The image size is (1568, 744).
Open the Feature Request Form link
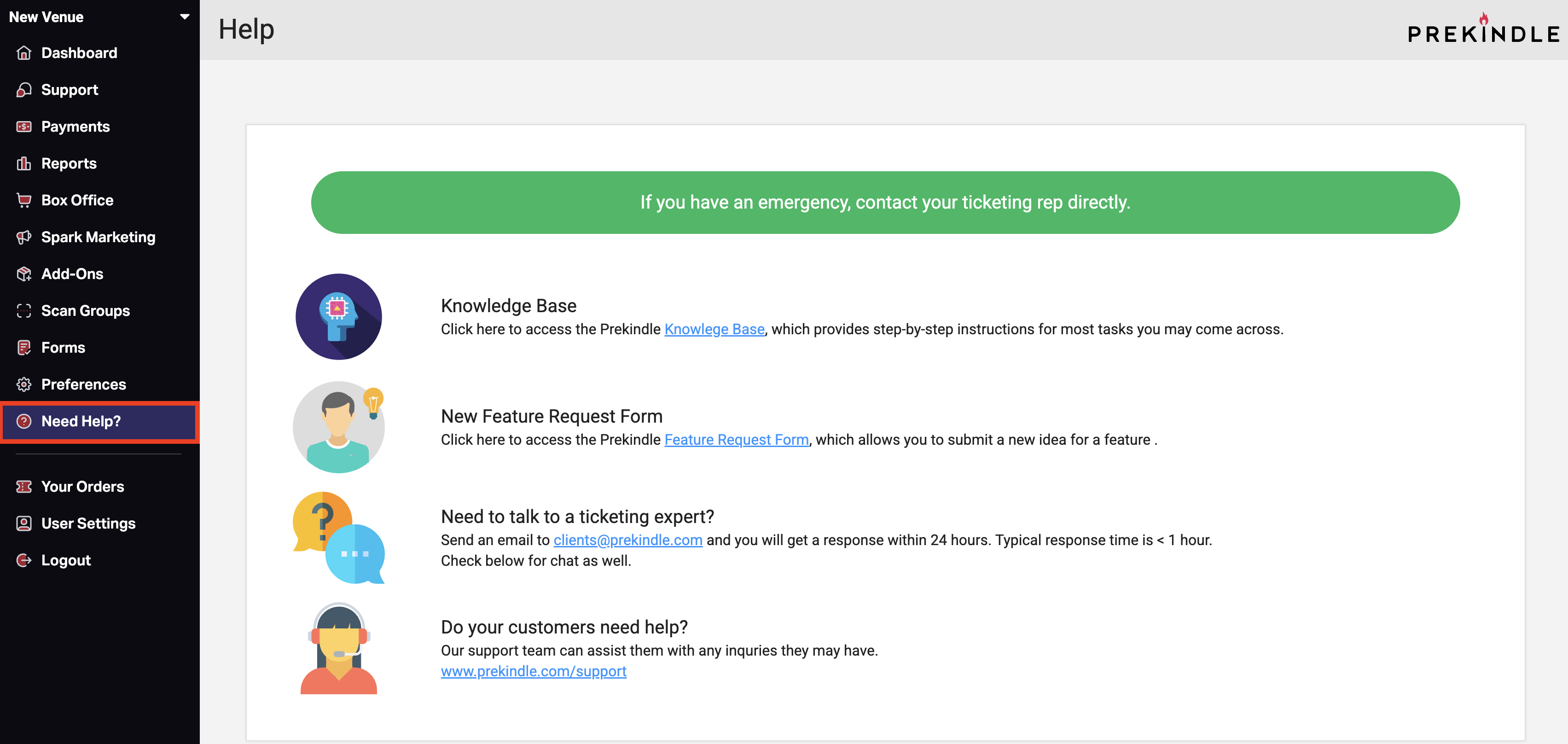(x=736, y=440)
